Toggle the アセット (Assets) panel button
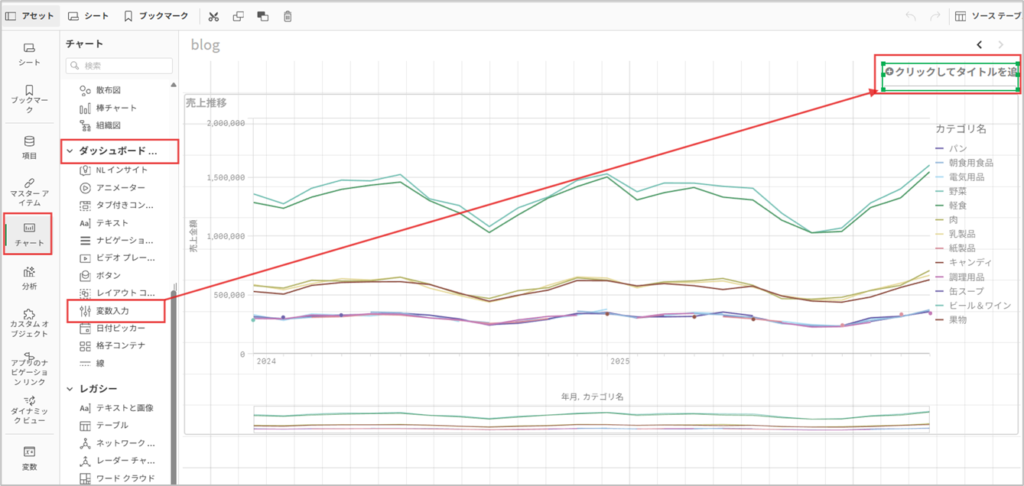This screenshot has height=486, width=1024. [x=30, y=16]
